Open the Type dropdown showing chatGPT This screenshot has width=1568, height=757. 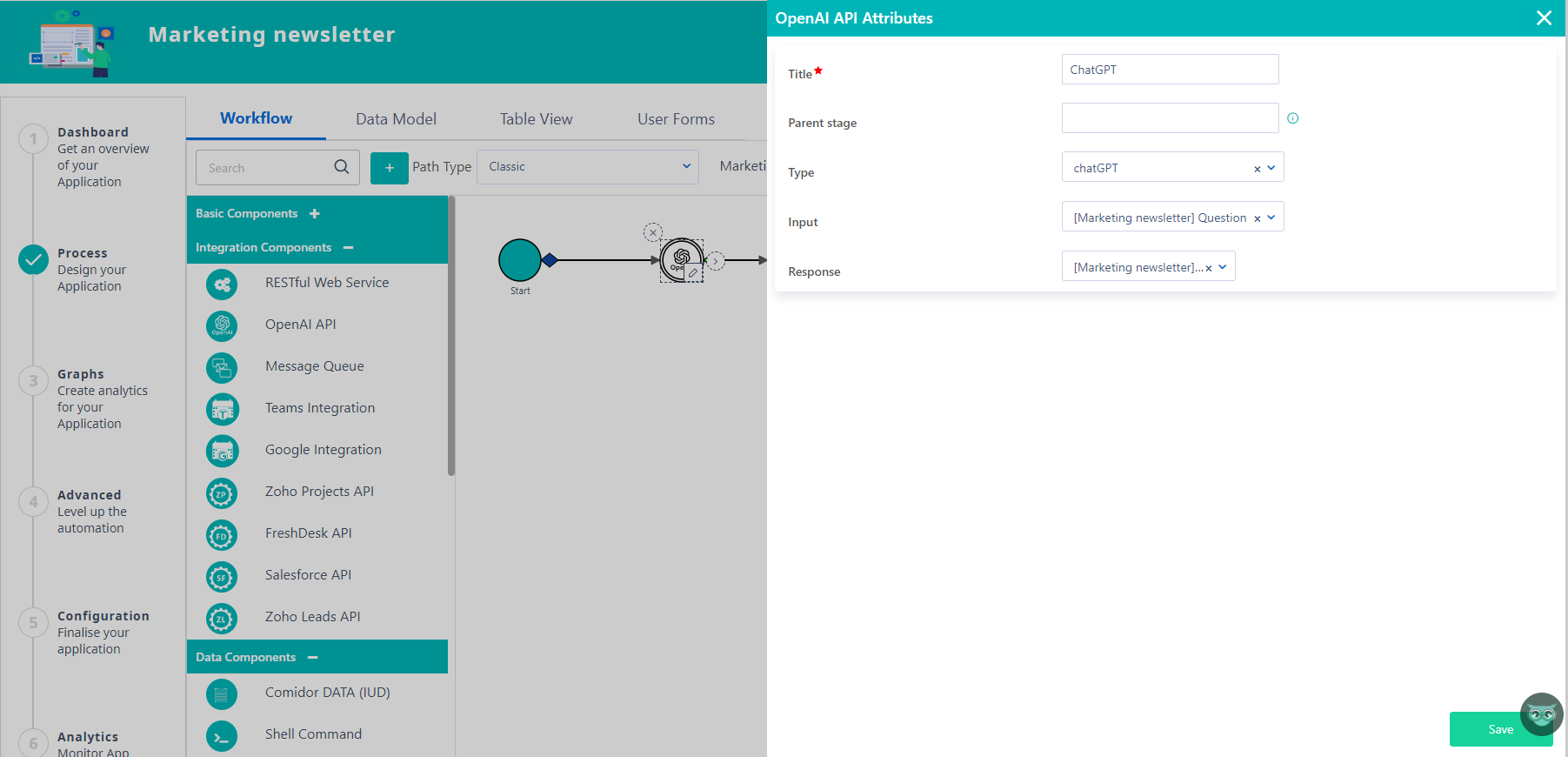point(1271,168)
